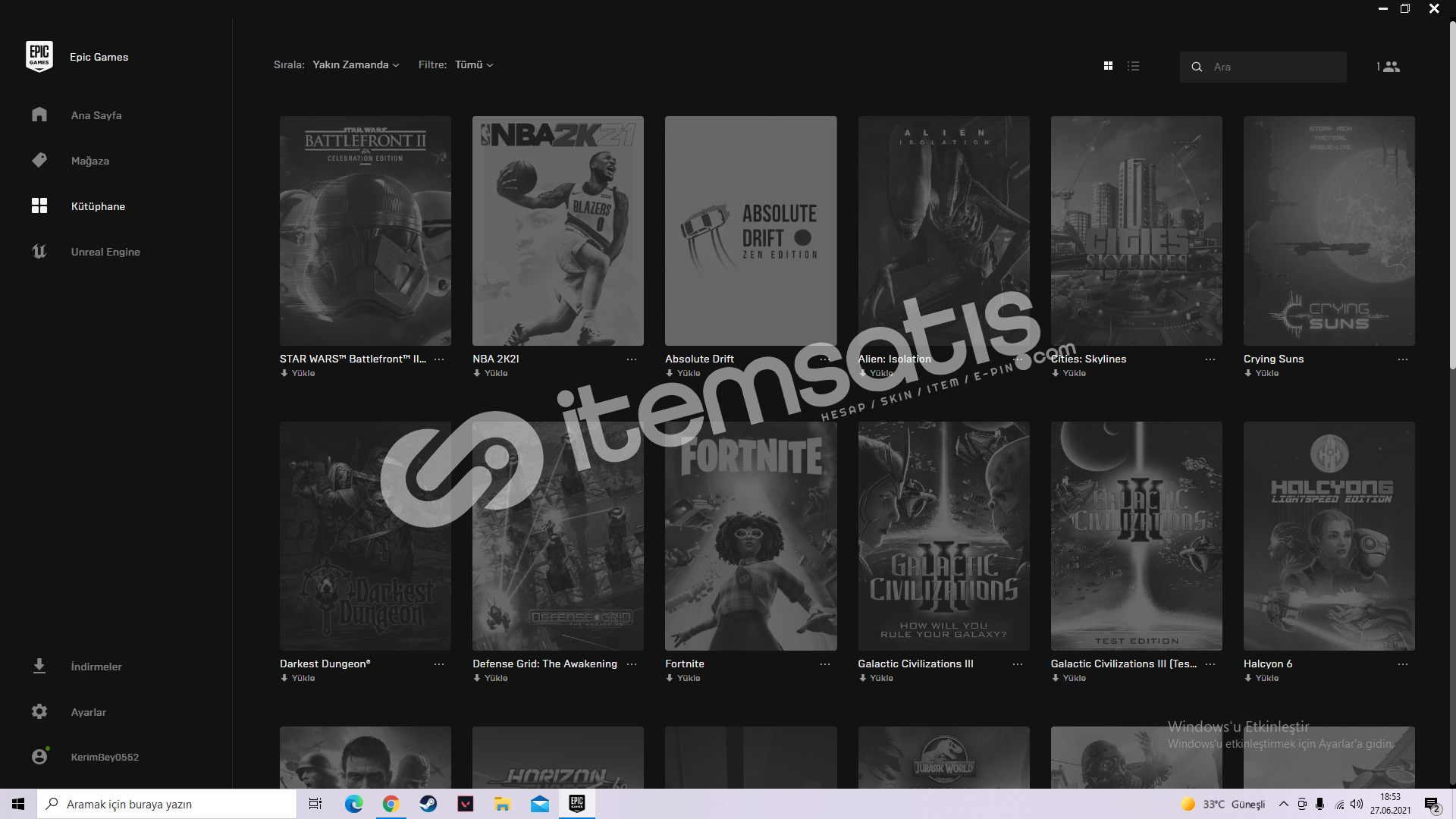Open more options for Halcyon 6

[1403, 664]
